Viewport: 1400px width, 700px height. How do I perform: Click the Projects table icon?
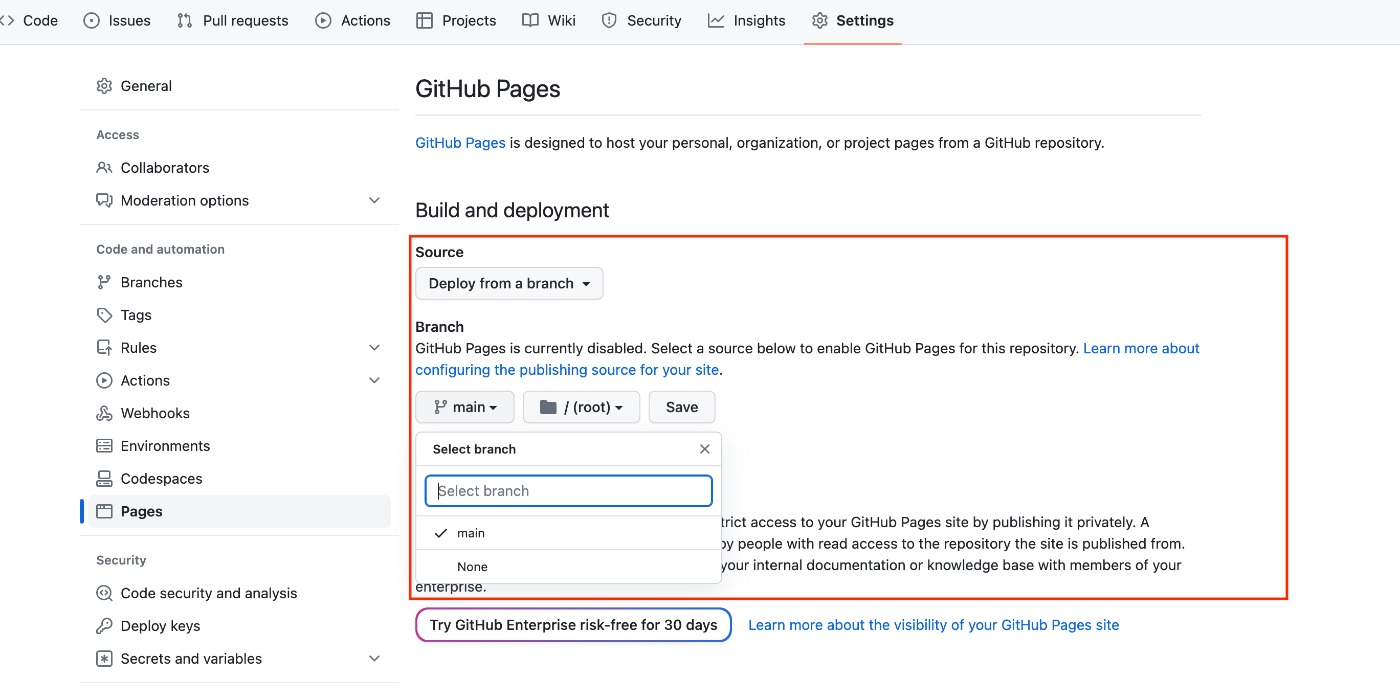click(425, 20)
